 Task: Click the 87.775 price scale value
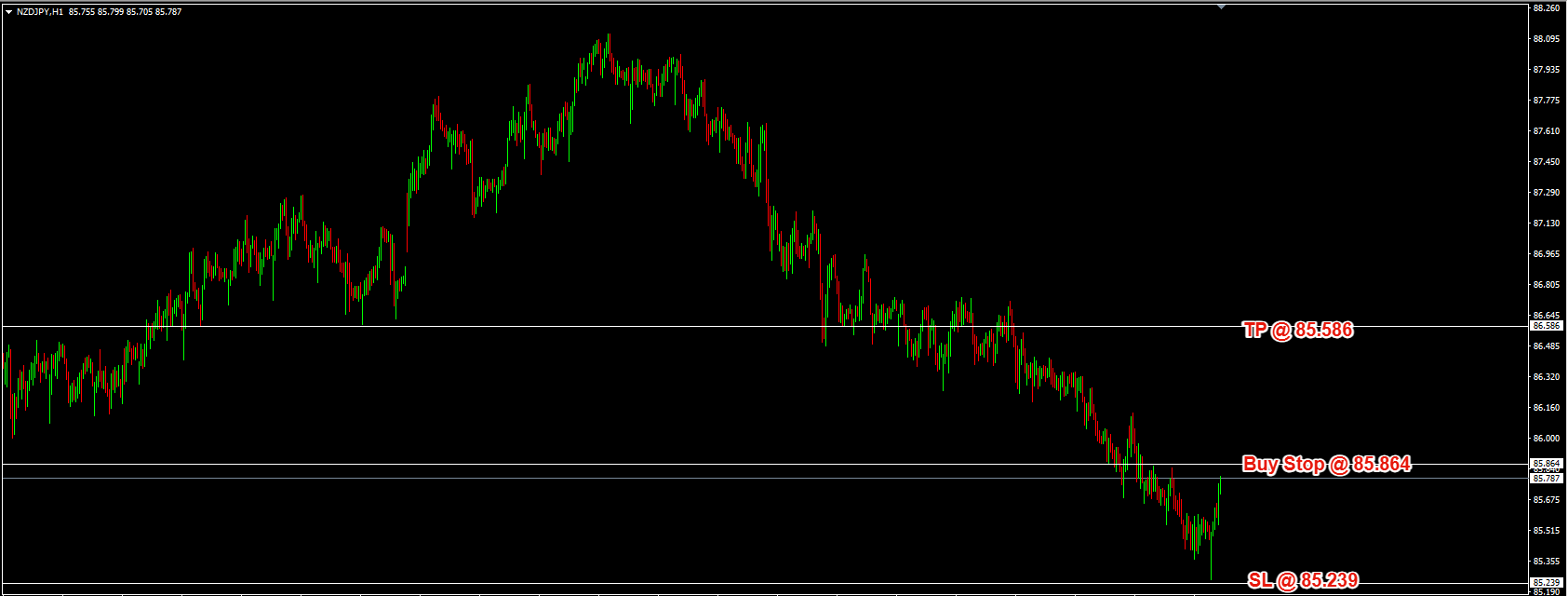pos(1546,101)
